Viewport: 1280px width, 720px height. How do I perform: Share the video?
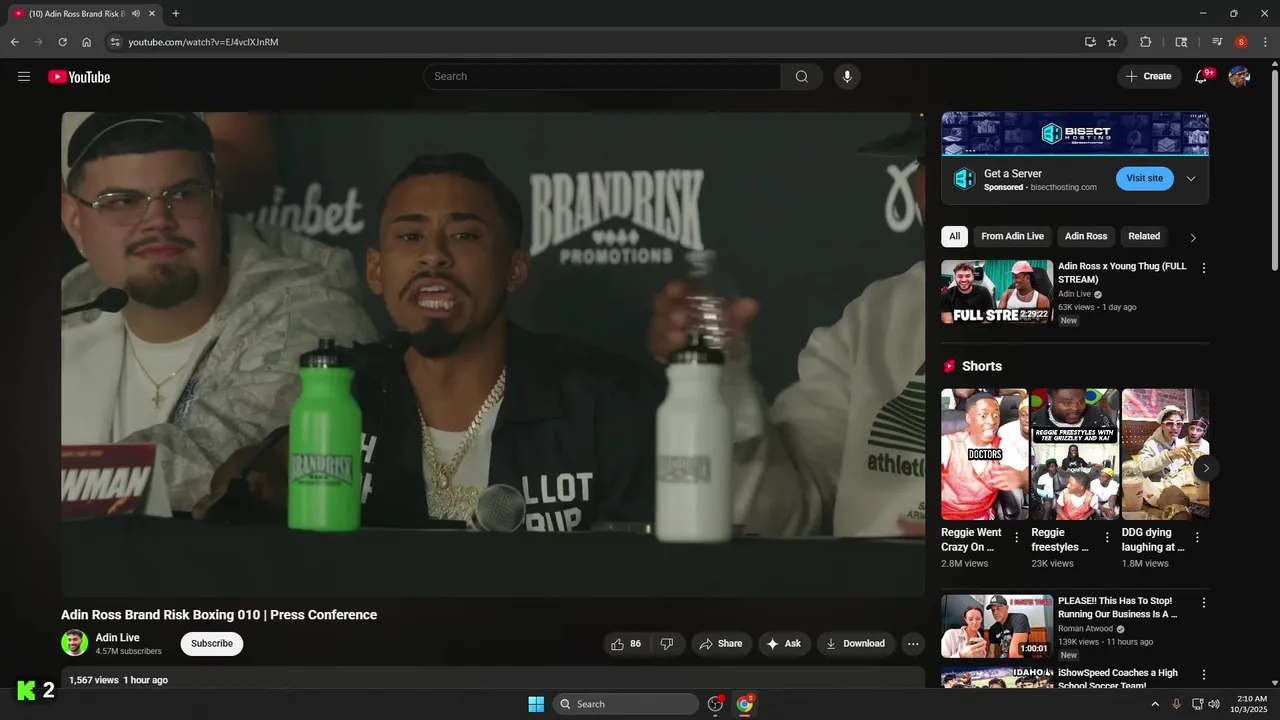coord(721,644)
